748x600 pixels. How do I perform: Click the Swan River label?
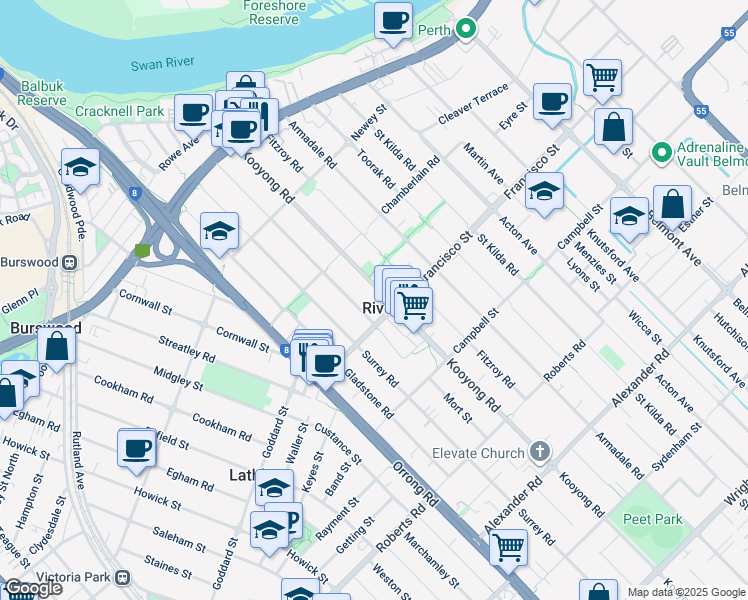point(163,64)
